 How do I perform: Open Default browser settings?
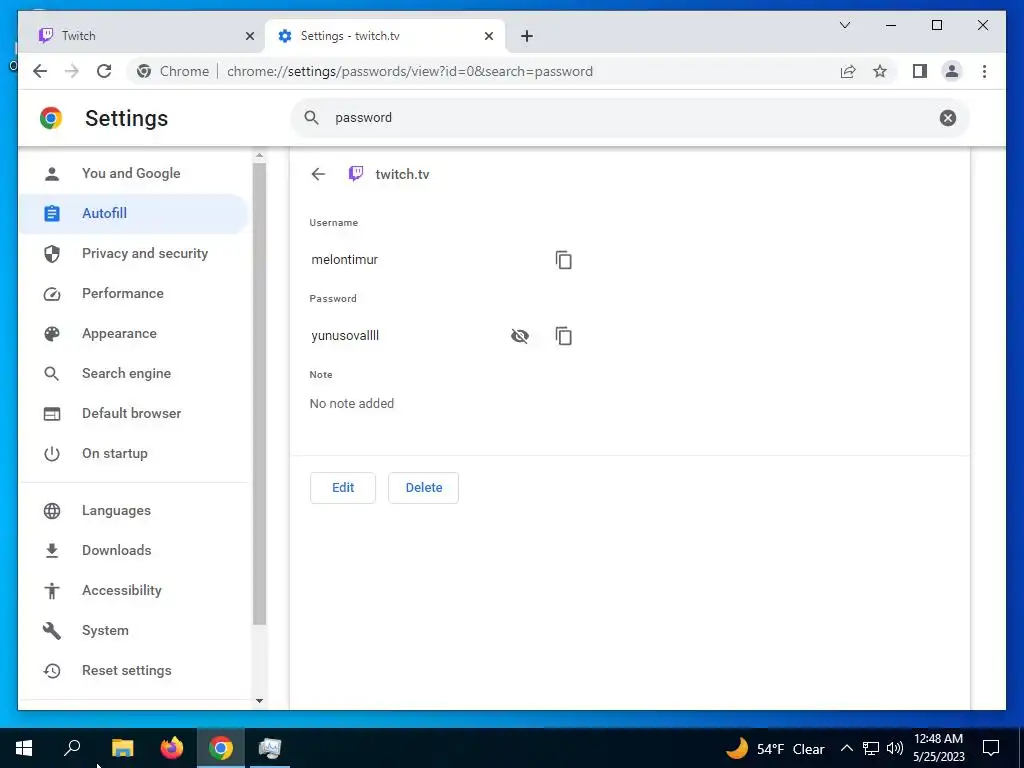click(133, 413)
